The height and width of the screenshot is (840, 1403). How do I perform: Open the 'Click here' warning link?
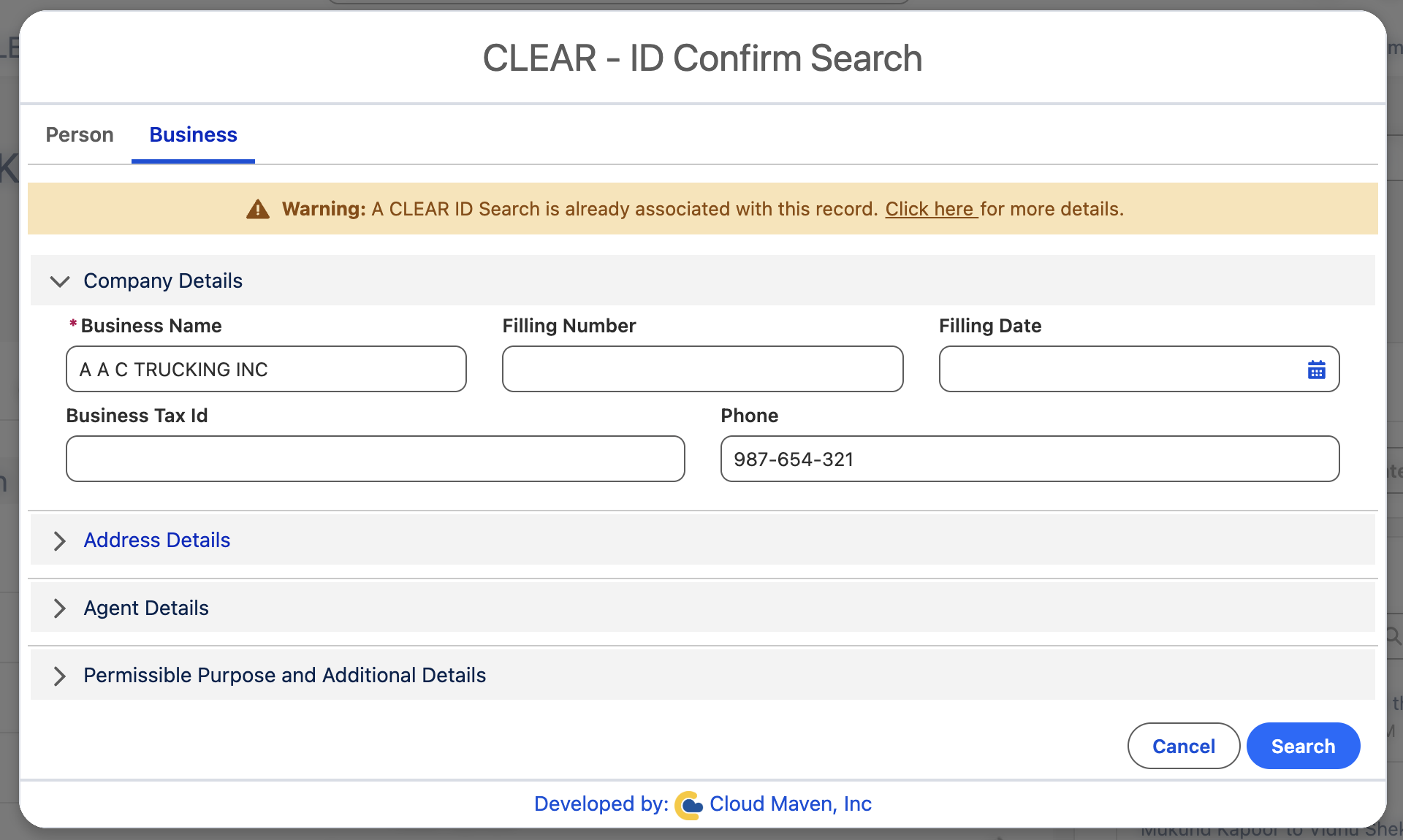click(931, 209)
